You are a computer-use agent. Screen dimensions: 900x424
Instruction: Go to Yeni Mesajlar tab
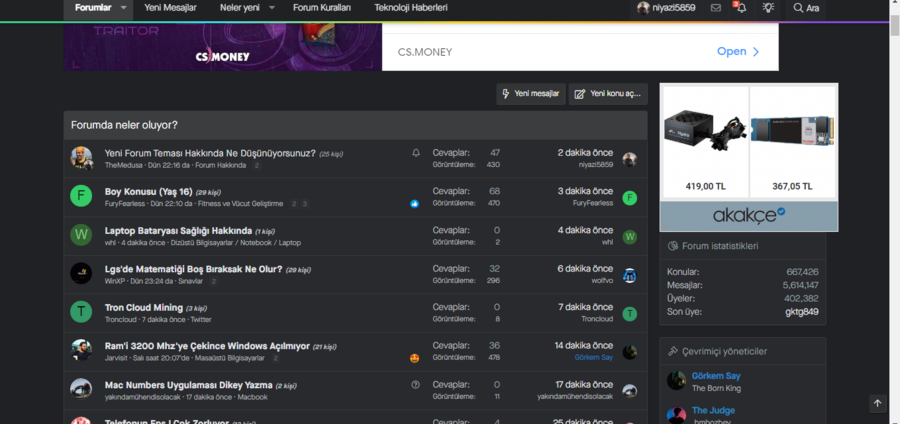tap(170, 8)
